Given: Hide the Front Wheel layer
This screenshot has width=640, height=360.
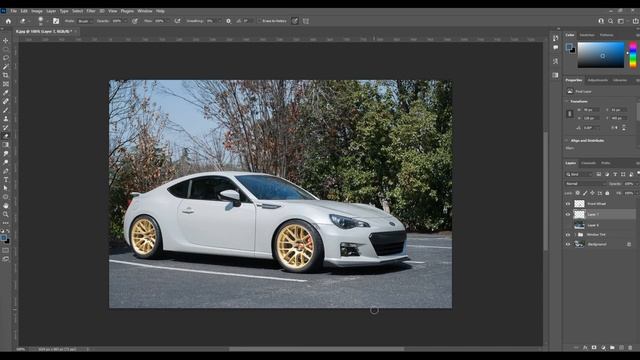Looking at the screenshot, I should (x=568, y=204).
